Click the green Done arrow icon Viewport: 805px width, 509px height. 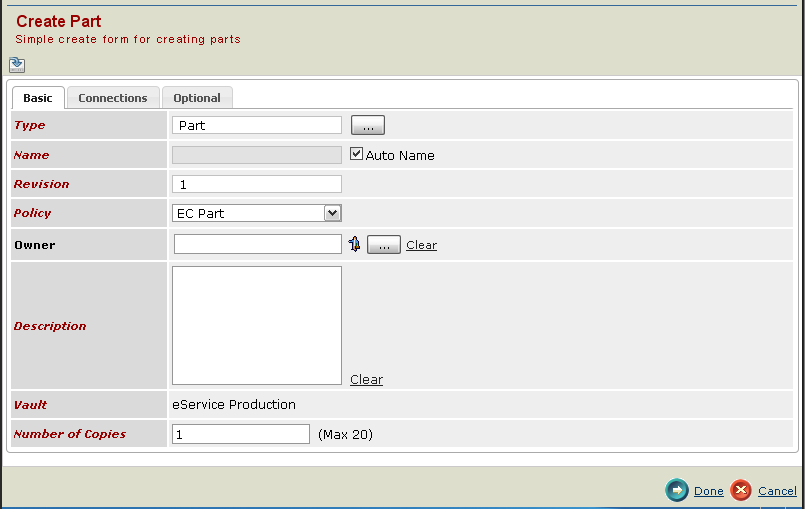click(x=677, y=490)
